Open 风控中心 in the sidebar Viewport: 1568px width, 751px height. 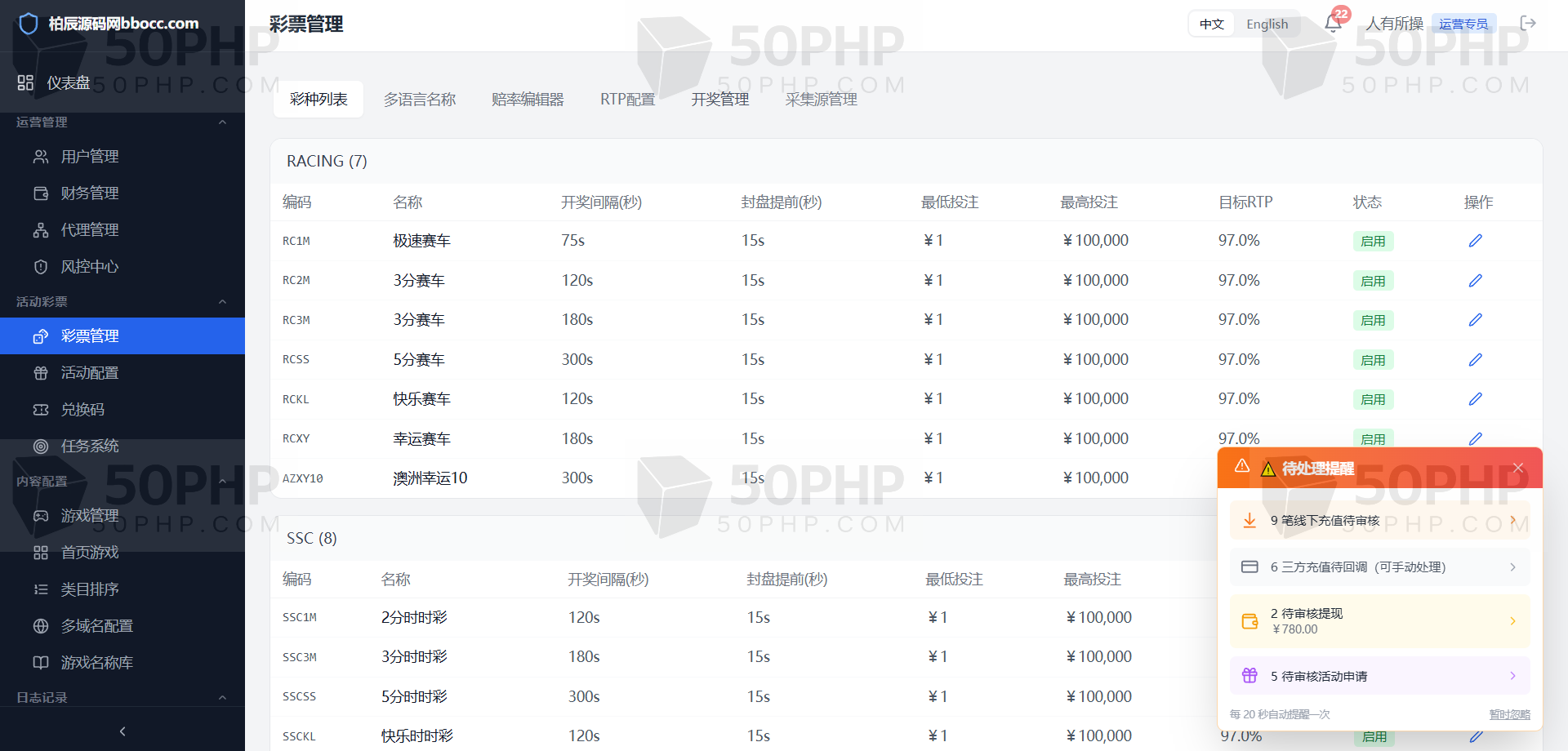pyautogui.click(x=122, y=266)
